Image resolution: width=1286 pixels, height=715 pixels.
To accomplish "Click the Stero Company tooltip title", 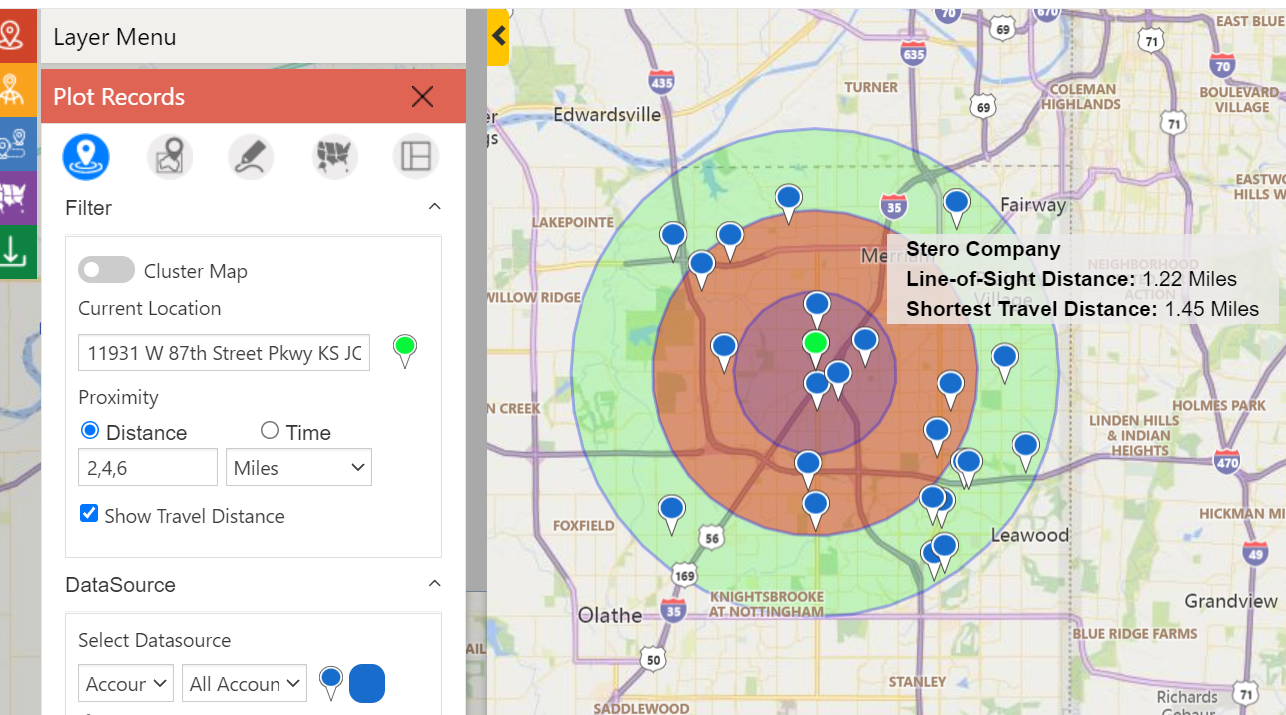I will 983,249.
